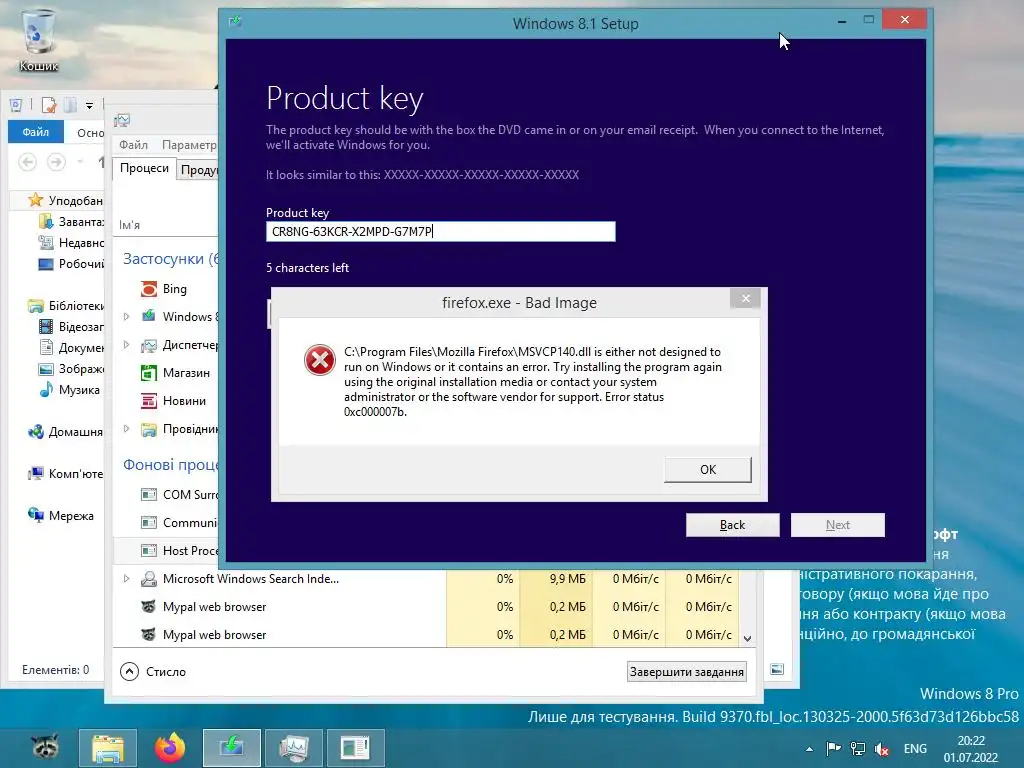1024x768 pixels.
Task: Open Недавні місця in Explorer sidebar
Action: (x=71, y=242)
